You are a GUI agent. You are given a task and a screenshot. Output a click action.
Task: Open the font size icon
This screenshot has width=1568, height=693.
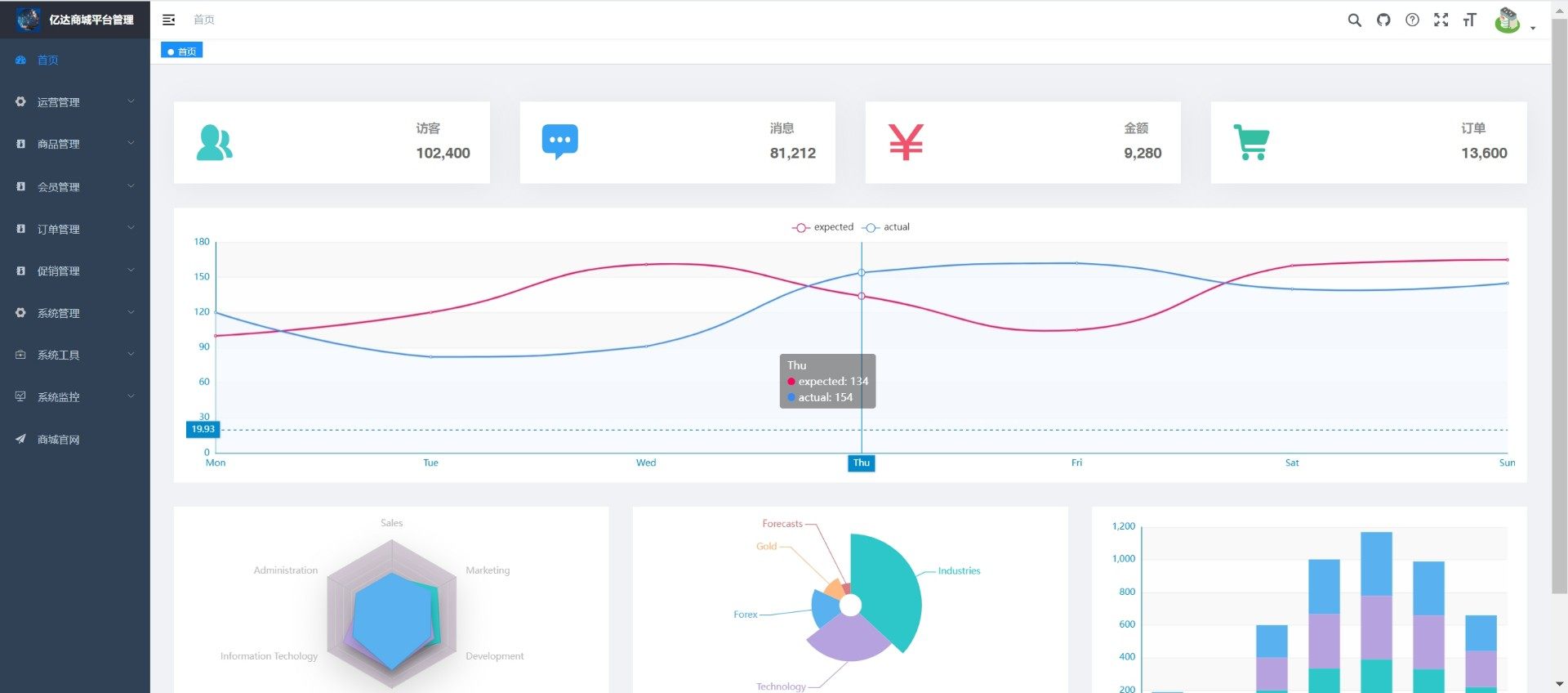(x=1470, y=20)
